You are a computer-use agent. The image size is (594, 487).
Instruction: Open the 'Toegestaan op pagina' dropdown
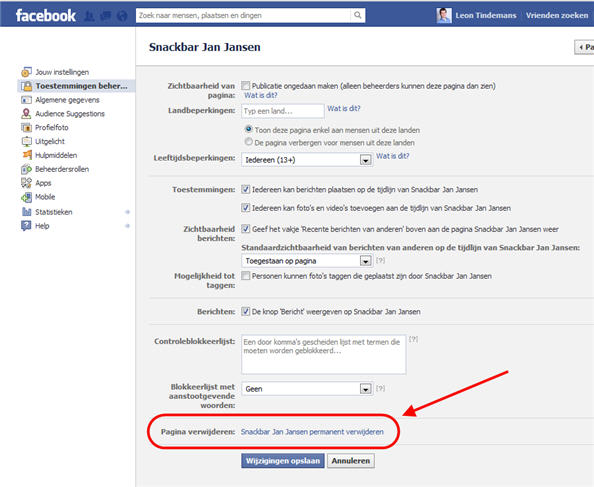click(x=307, y=261)
